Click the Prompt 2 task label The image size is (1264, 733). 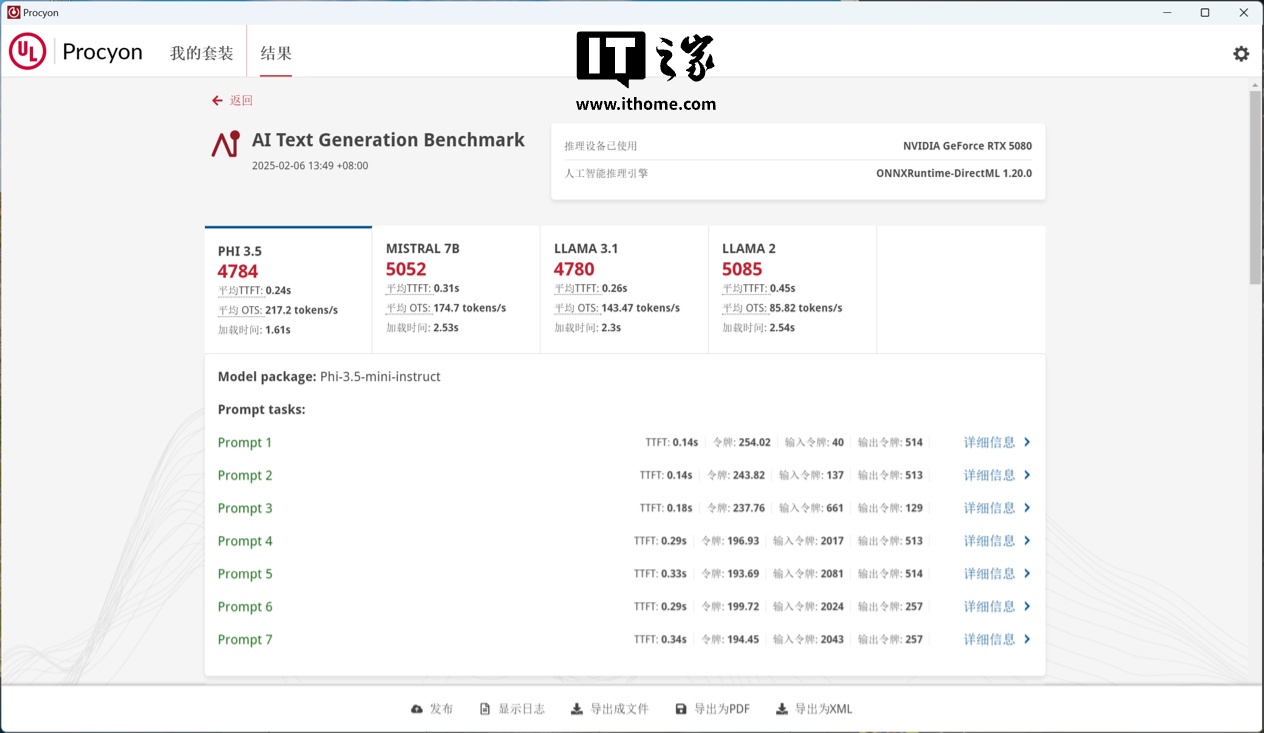click(245, 475)
